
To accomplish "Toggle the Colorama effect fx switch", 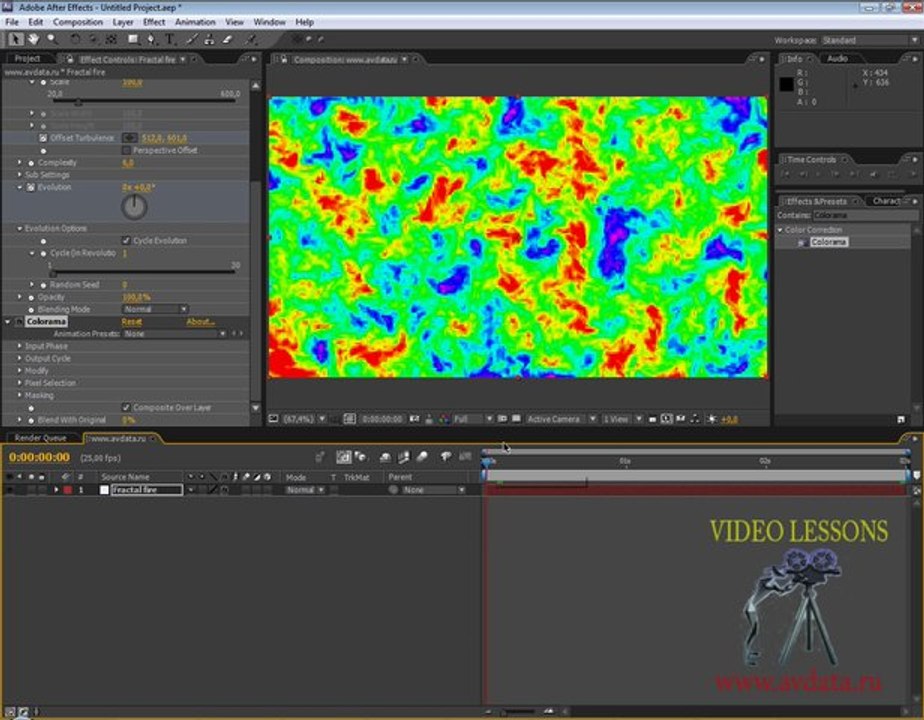I will point(18,322).
